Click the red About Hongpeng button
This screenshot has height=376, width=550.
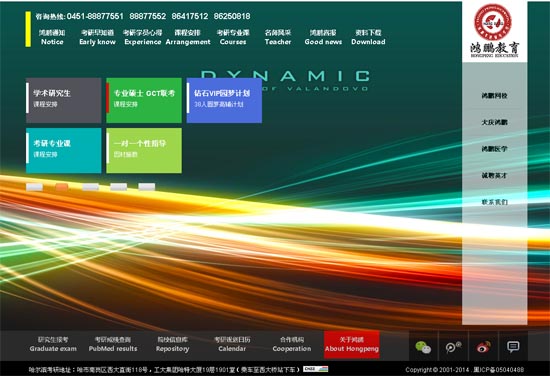click(351, 344)
